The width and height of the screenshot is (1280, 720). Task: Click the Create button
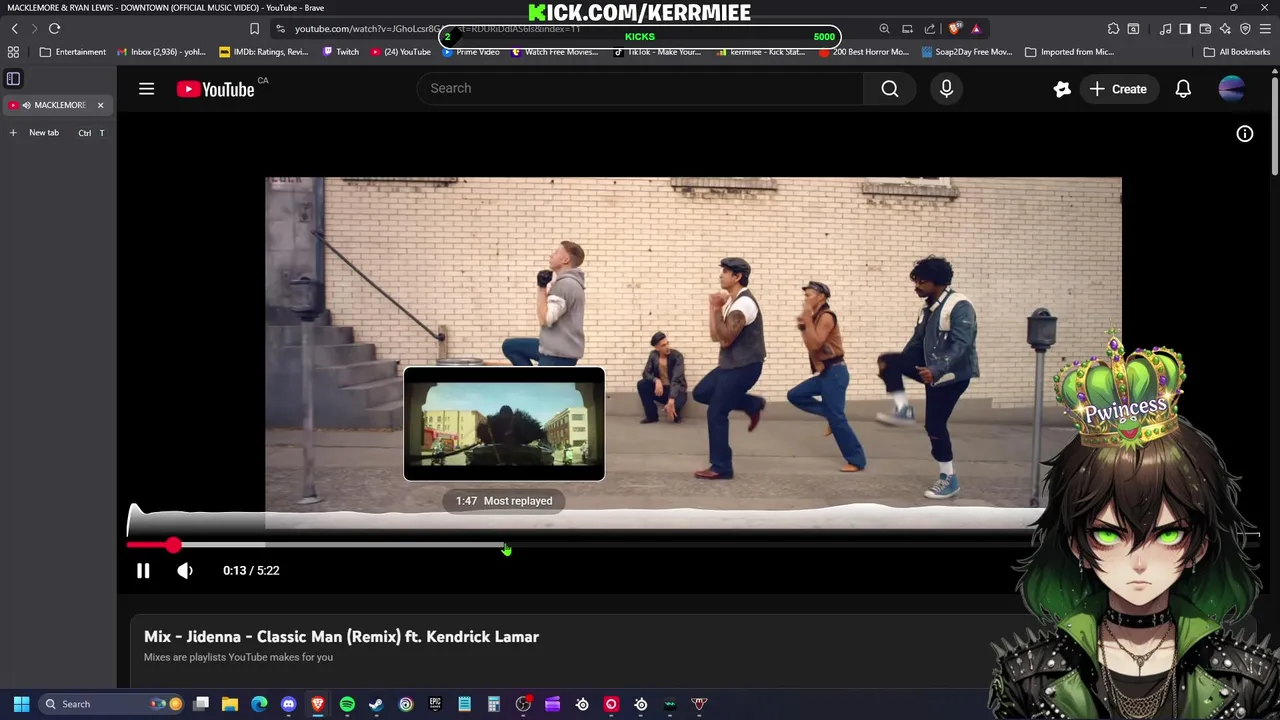coord(1118,89)
